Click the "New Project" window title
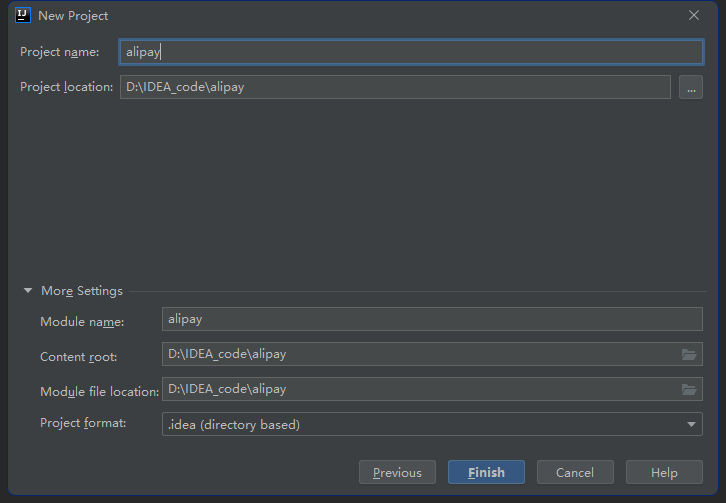Image resolution: width=726 pixels, height=503 pixels. [x=73, y=16]
